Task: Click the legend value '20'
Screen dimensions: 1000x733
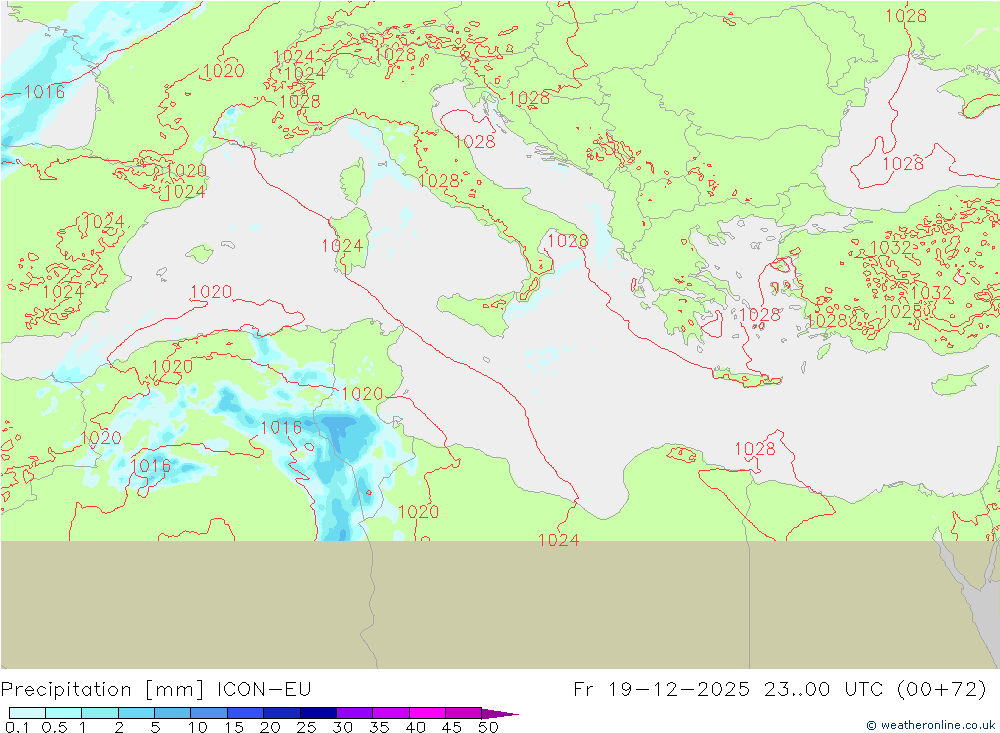Action: (270, 727)
